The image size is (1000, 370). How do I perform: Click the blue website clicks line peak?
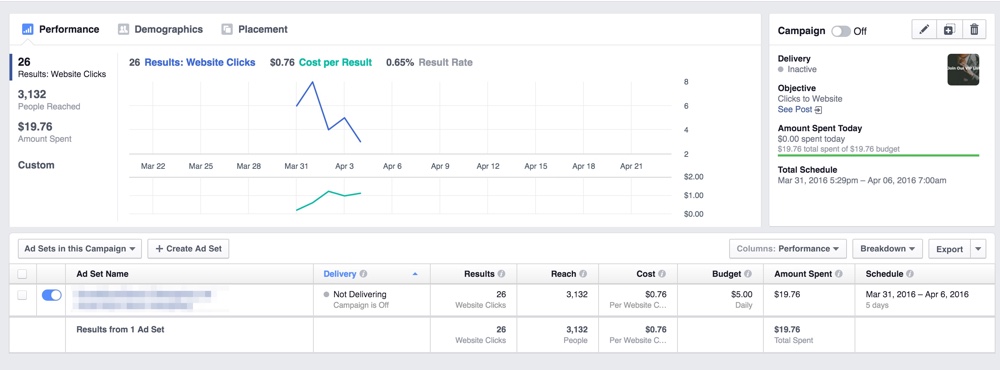coord(312,82)
